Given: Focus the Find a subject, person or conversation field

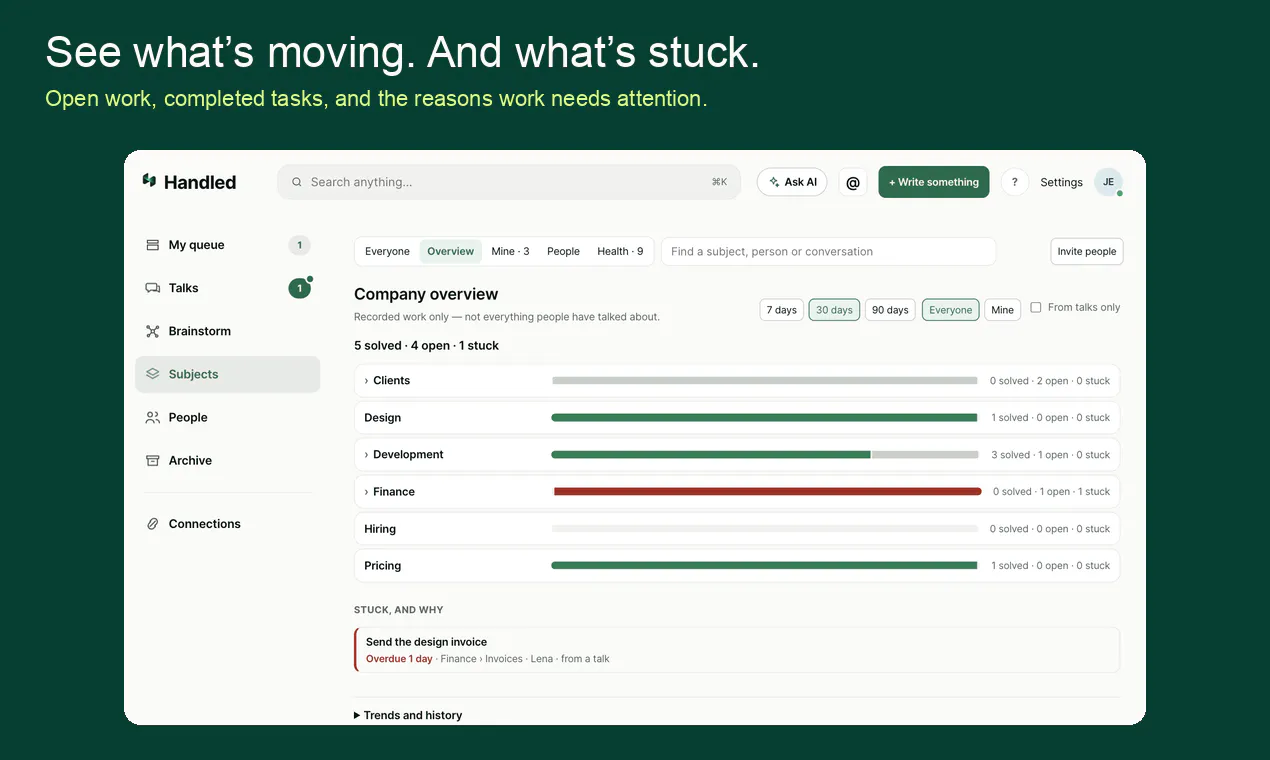Looking at the screenshot, I should 828,251.
